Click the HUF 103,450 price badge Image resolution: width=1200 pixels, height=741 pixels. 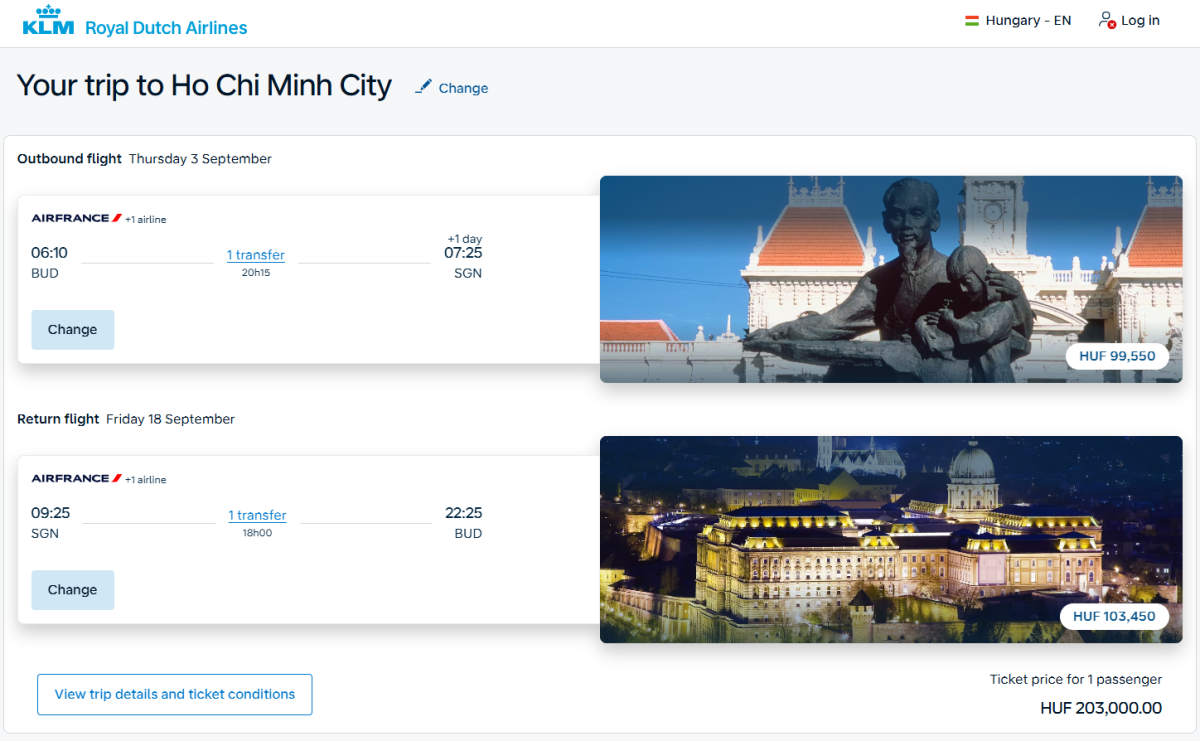click(1114, 616)
